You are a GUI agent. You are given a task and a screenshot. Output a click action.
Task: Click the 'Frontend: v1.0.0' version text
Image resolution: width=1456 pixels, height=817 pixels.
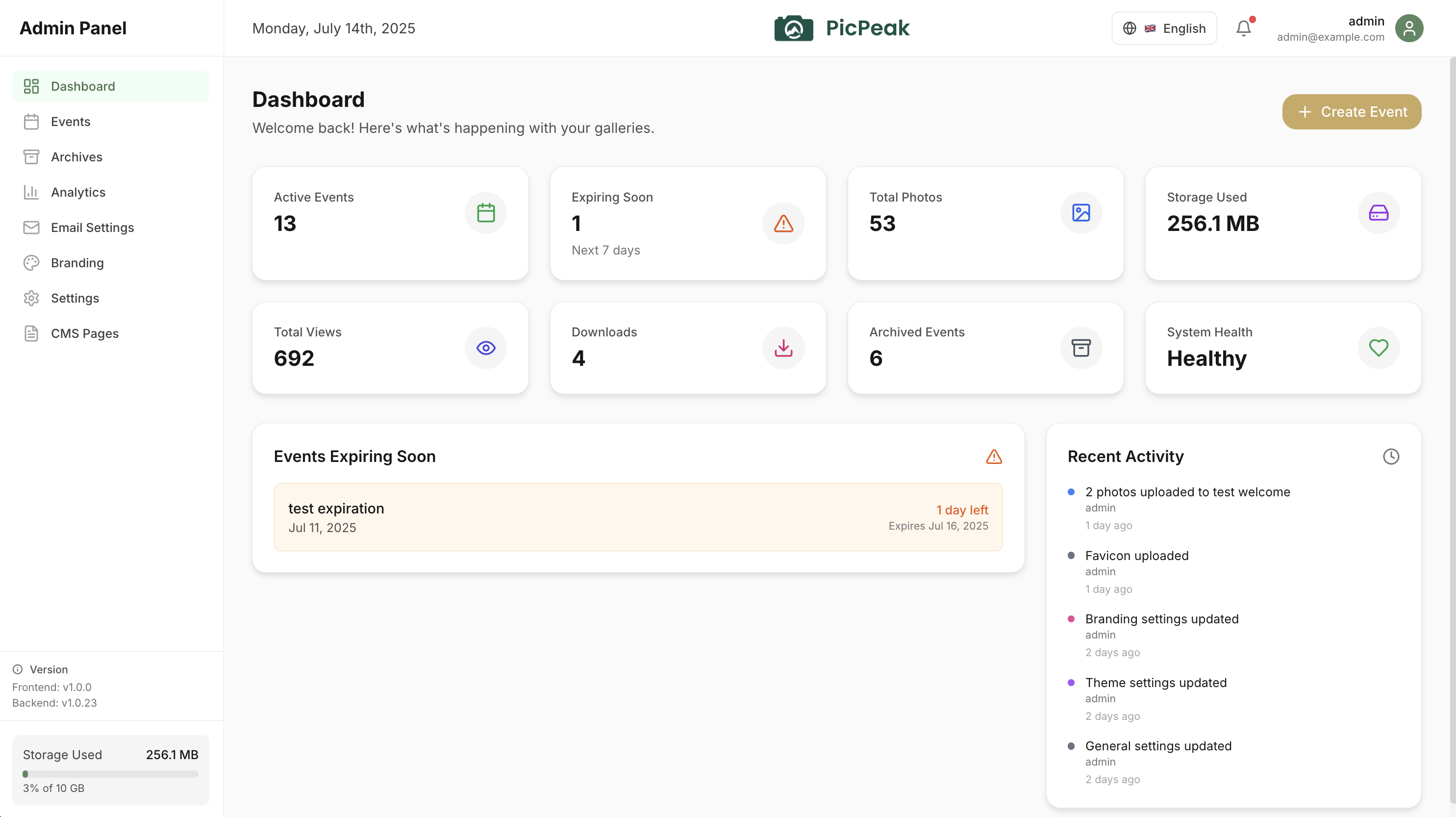51,687
